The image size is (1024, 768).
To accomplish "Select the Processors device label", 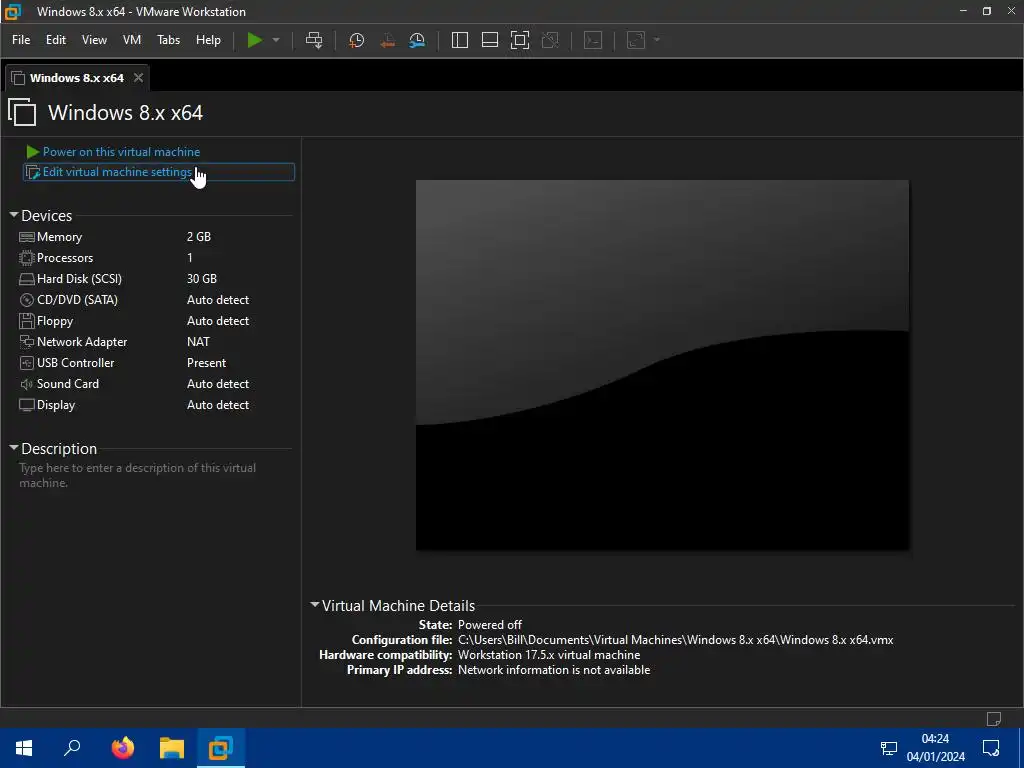I will (x=65, y=258).
